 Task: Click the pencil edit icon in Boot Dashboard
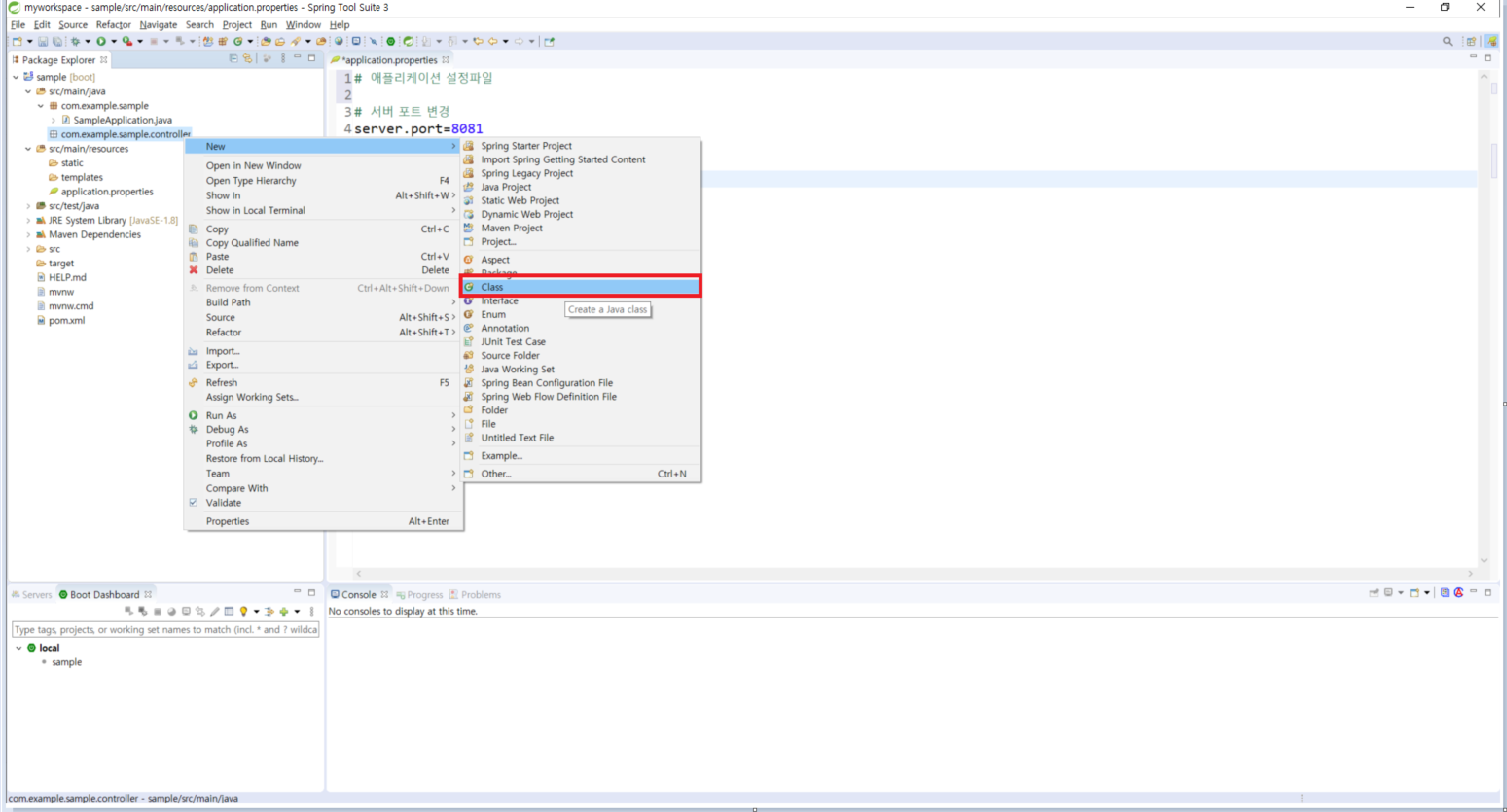(215, 612)
